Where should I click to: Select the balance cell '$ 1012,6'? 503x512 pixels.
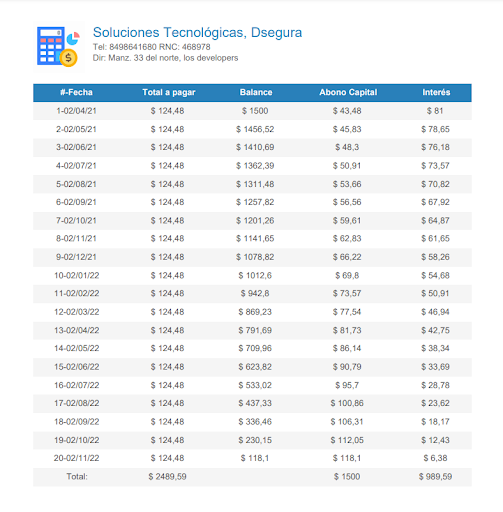point(255,276)
